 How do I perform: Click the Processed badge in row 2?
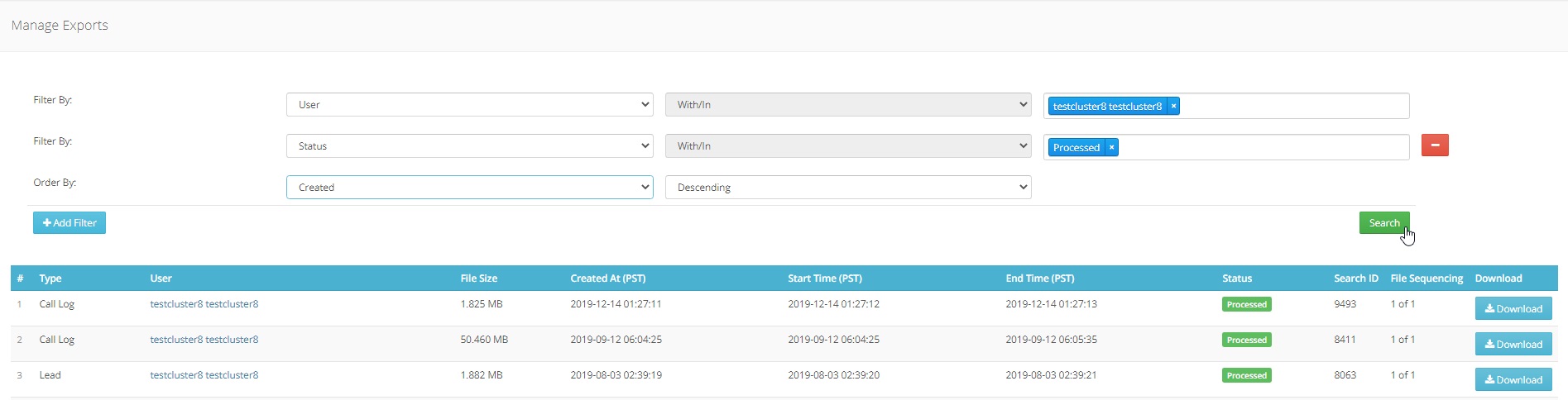pos(1247,340)
